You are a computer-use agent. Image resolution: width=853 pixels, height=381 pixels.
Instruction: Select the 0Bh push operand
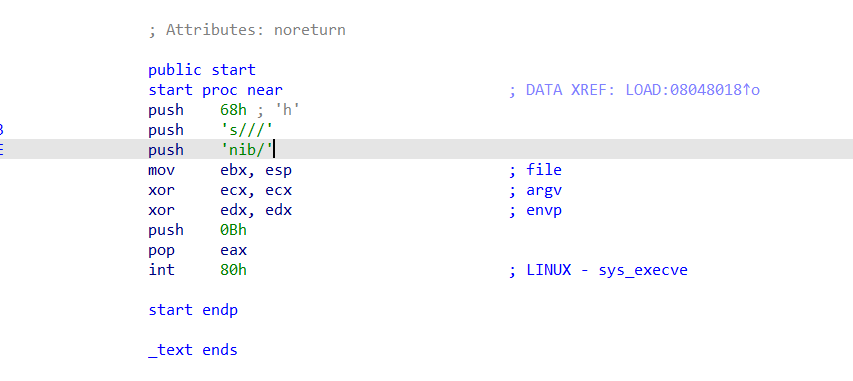[233, 230]
